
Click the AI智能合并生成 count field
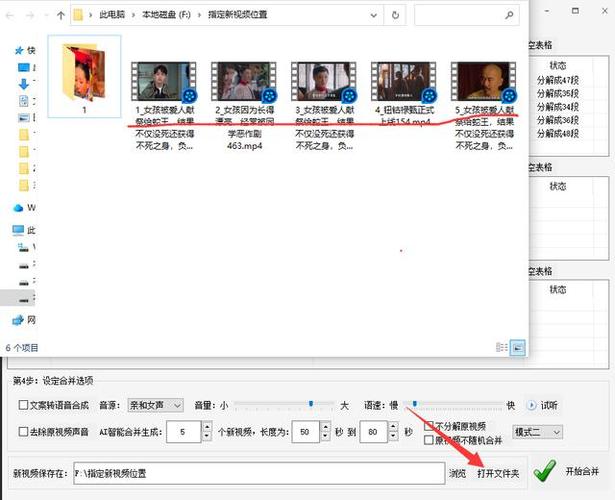point(184,432)
